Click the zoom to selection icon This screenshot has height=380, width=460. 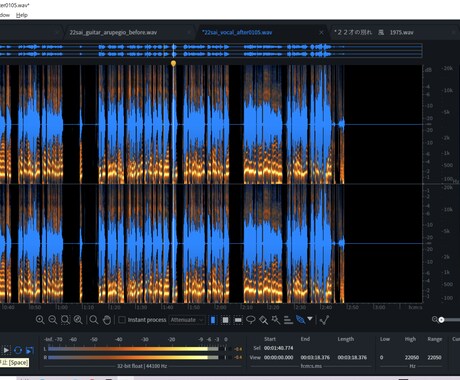tap(65, 320)
